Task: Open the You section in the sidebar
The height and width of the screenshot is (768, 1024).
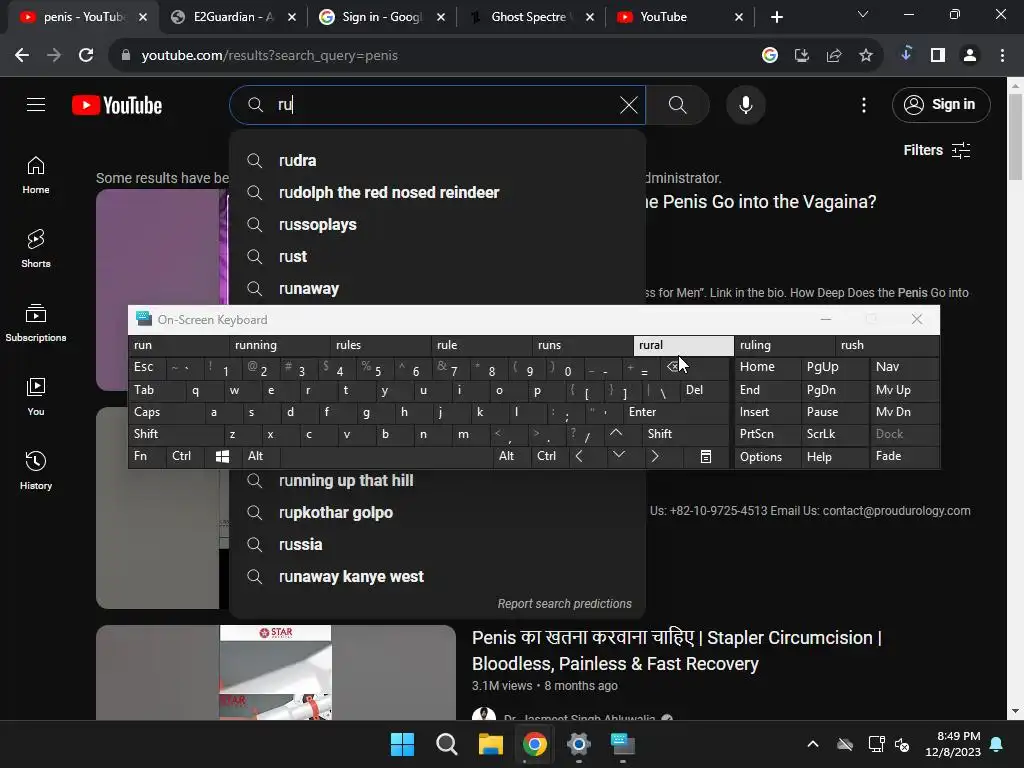Action: tap(36, 396)
